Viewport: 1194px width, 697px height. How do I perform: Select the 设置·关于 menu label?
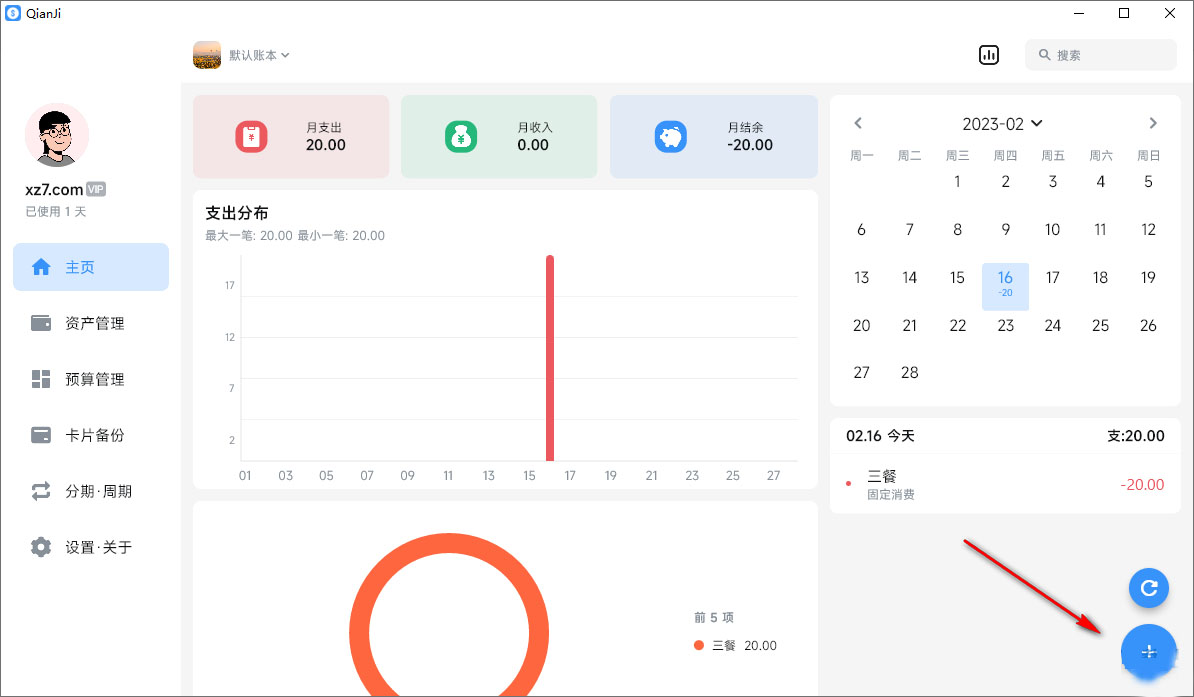pyautogui.click(x=98, y=547)
